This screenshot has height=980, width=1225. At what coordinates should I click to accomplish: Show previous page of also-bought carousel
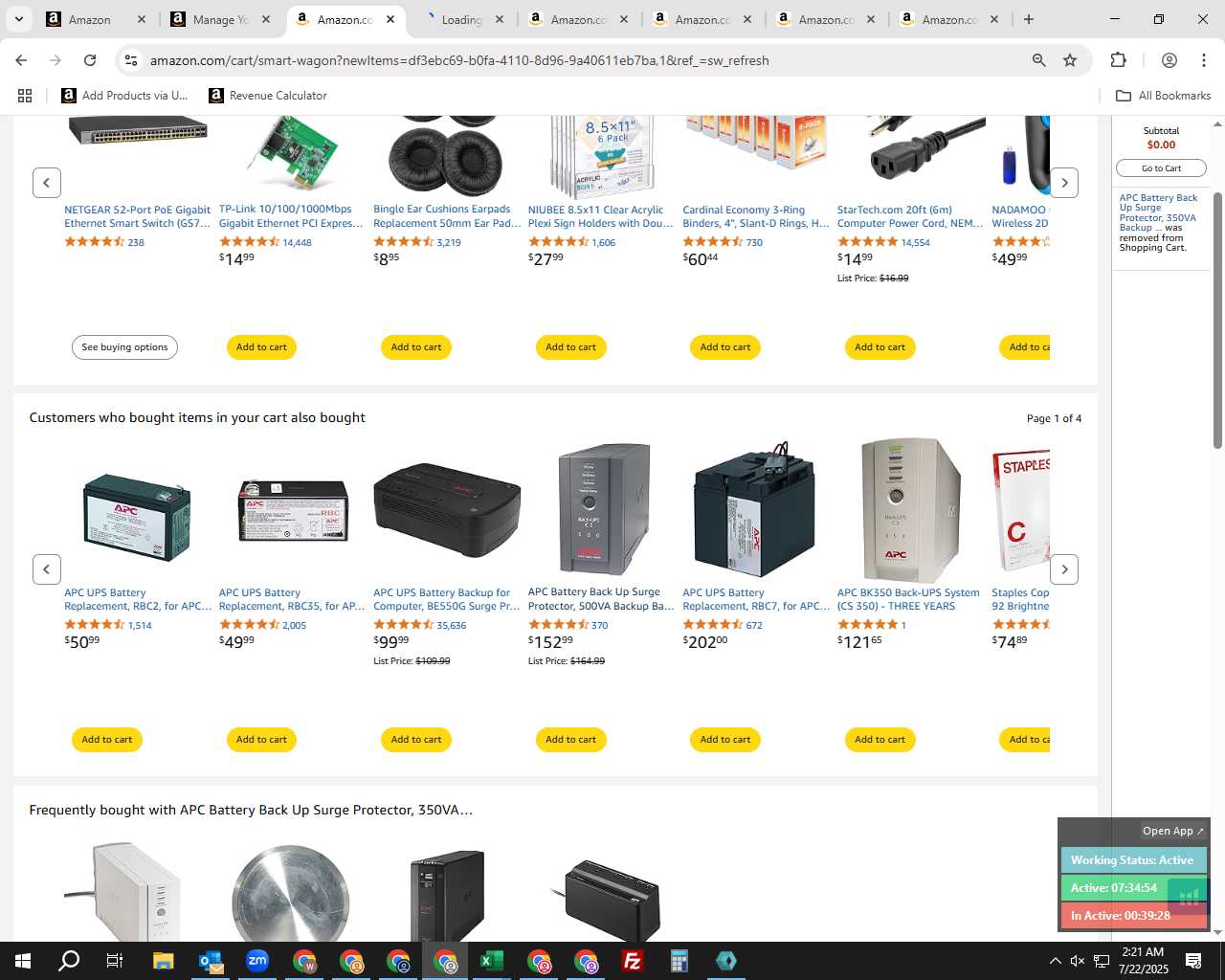(x=47, y=569)
